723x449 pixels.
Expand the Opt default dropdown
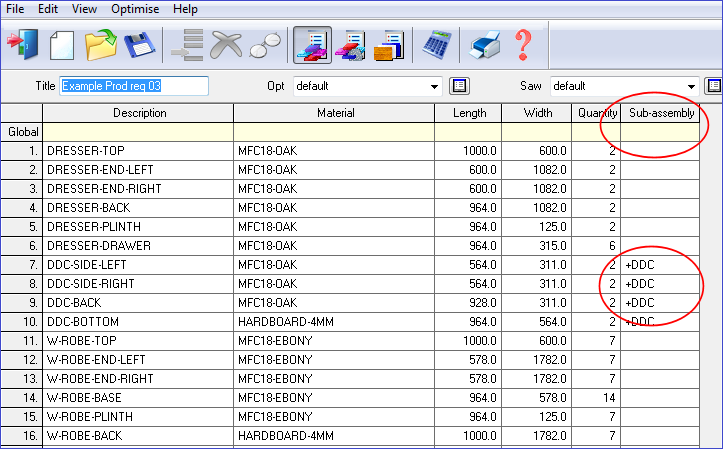433,87
